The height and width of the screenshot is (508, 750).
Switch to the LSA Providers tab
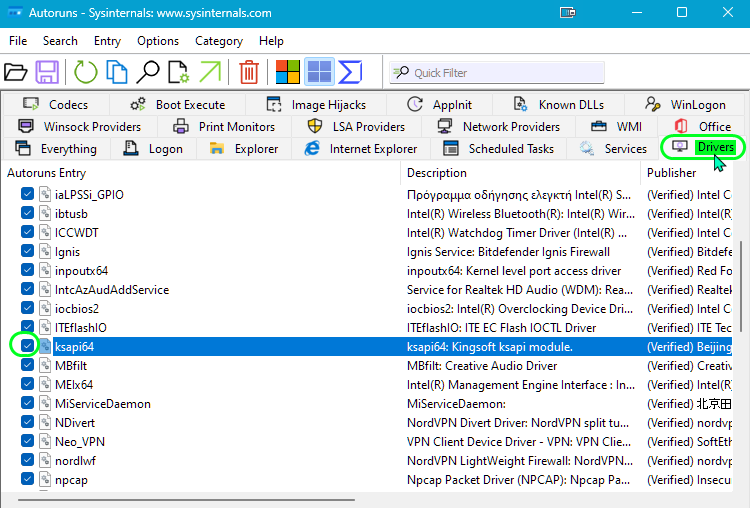click(x=356, y=126)
